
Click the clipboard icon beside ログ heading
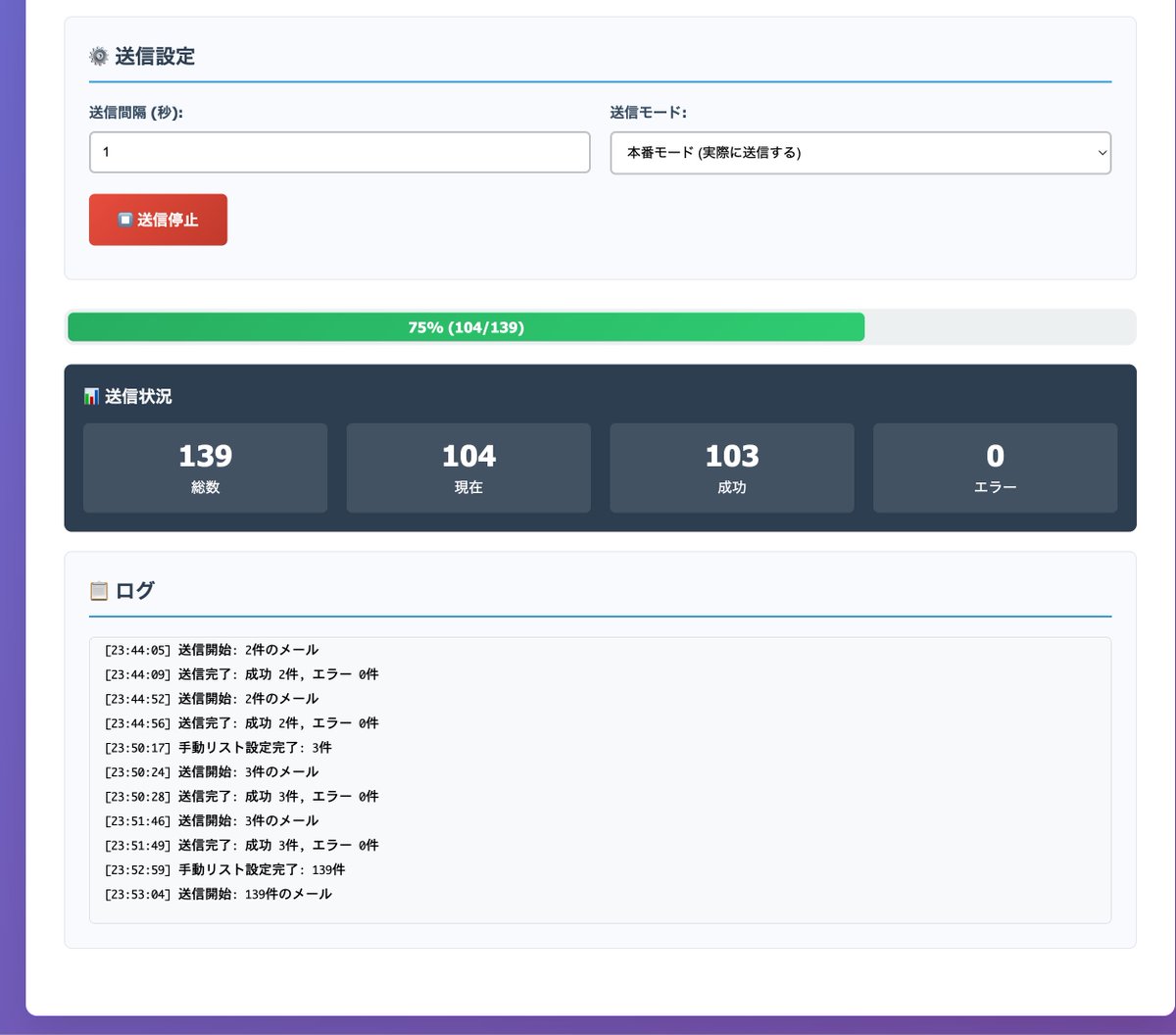click(x=98, y=591)
